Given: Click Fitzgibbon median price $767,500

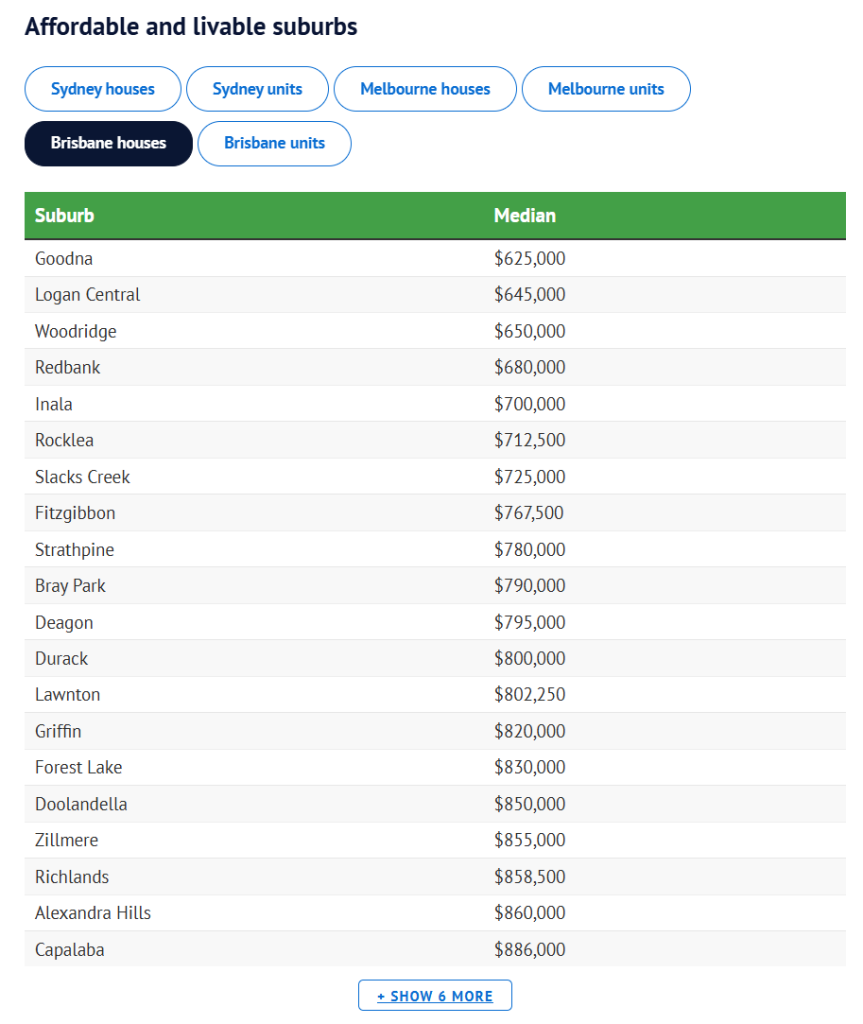Looking at the screenshot, I should 529,513.
